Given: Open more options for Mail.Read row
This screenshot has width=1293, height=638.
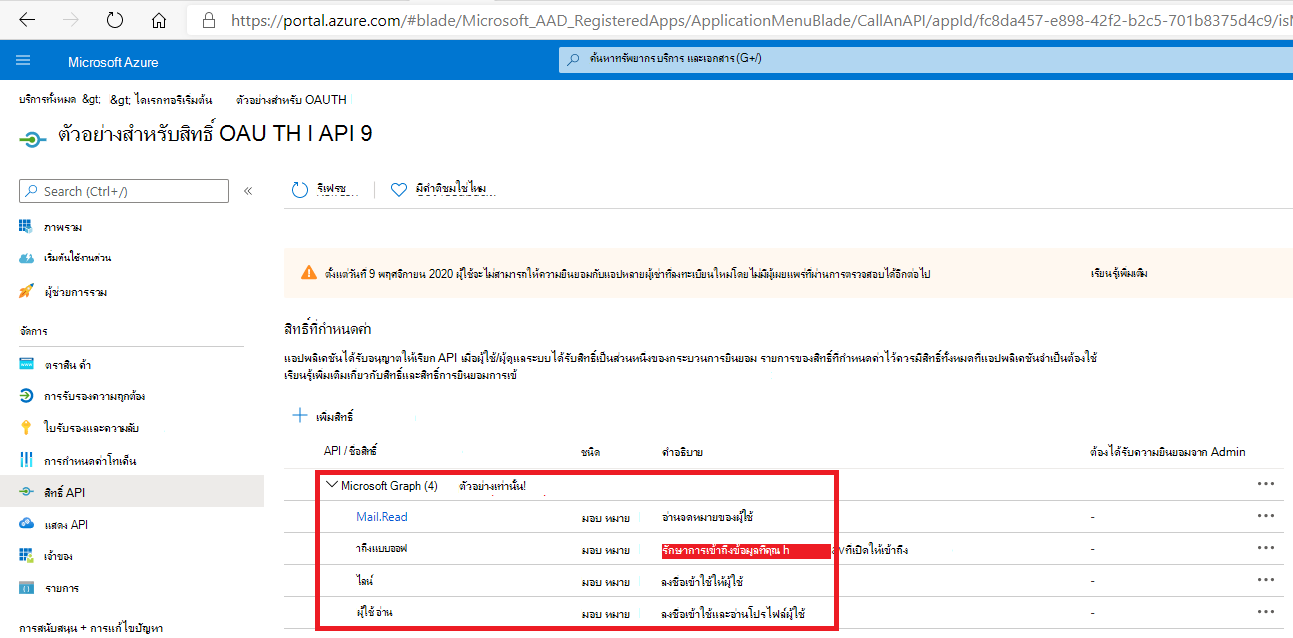Looking at the screenshot, I should point(1266,516).
